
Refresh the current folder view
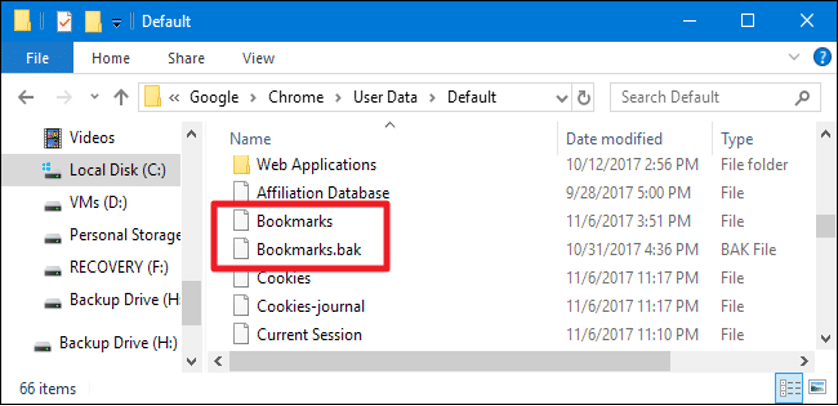(586, 98)
